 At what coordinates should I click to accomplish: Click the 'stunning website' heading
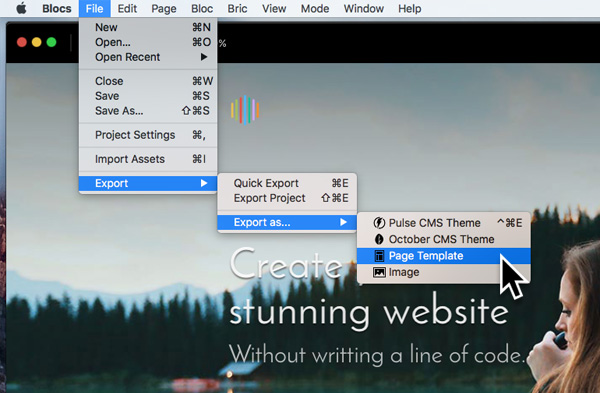tap(369, 313)
